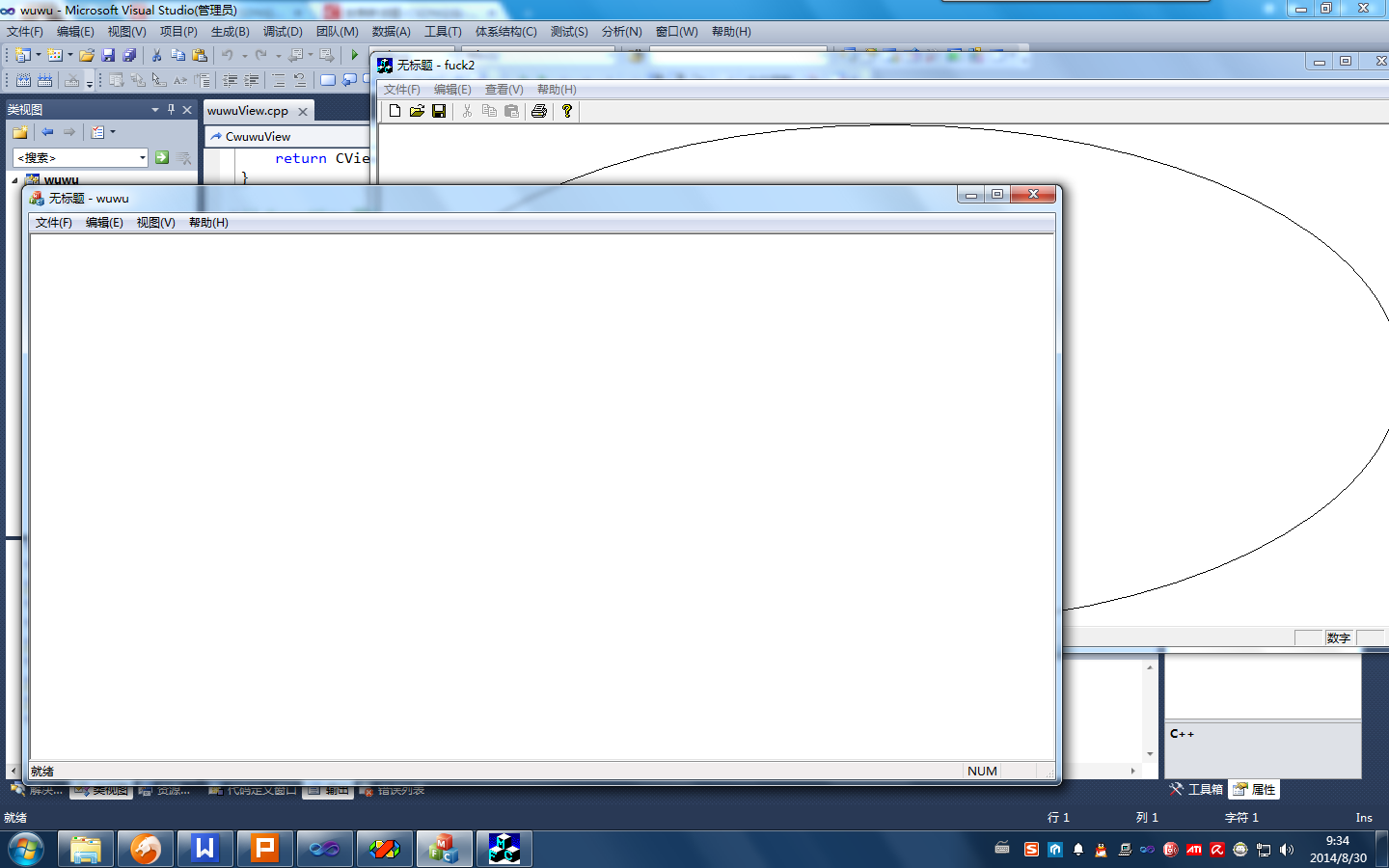Open New Project dropdown arrow in VS toolbar
The width and height of the screenshot is (1389, 868).
[39, 55]
